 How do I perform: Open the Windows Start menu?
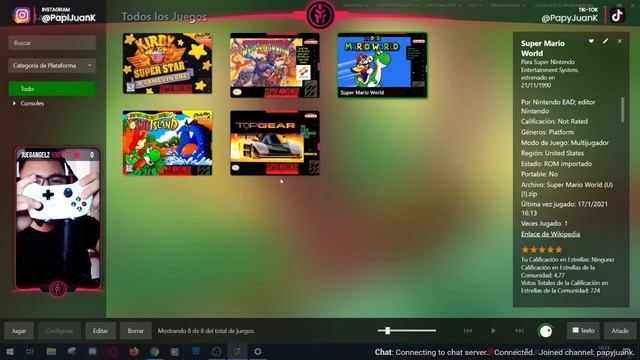10,351
